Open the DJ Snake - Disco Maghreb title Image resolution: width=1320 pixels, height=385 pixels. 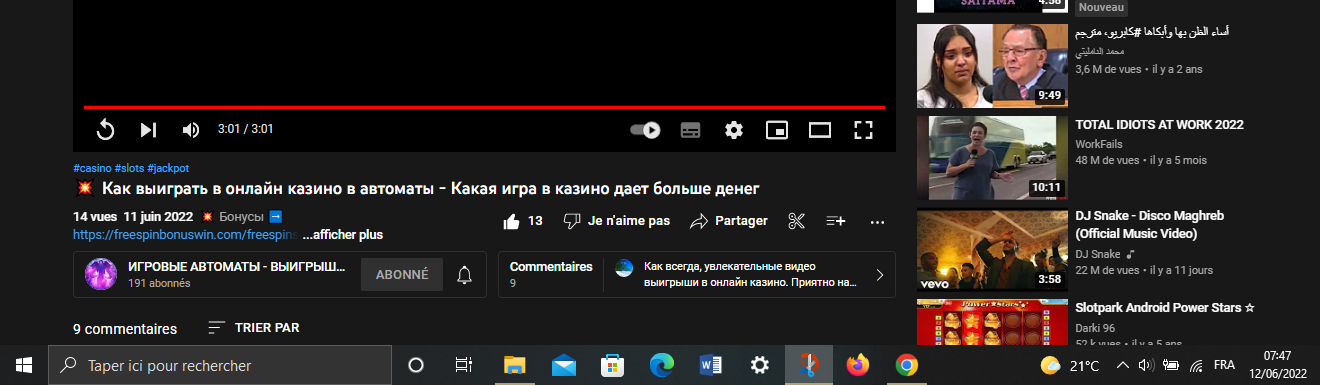(1149, 225)
